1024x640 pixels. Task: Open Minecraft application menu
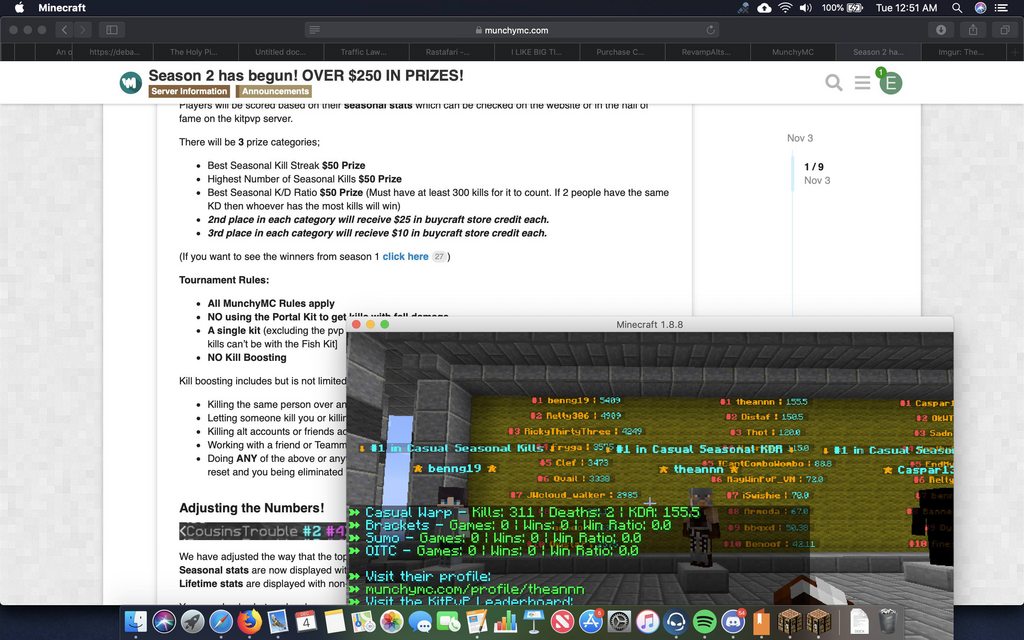62,8
